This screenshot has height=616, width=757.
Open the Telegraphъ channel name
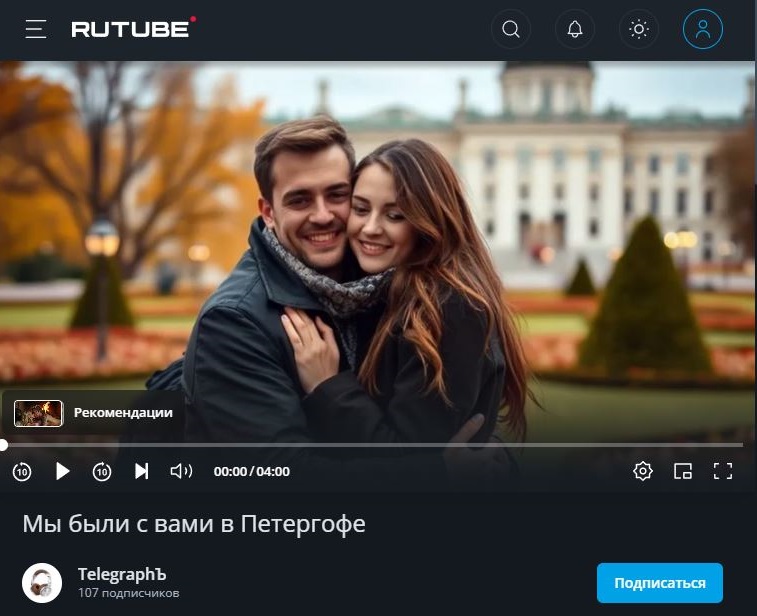tap(122, 574)
